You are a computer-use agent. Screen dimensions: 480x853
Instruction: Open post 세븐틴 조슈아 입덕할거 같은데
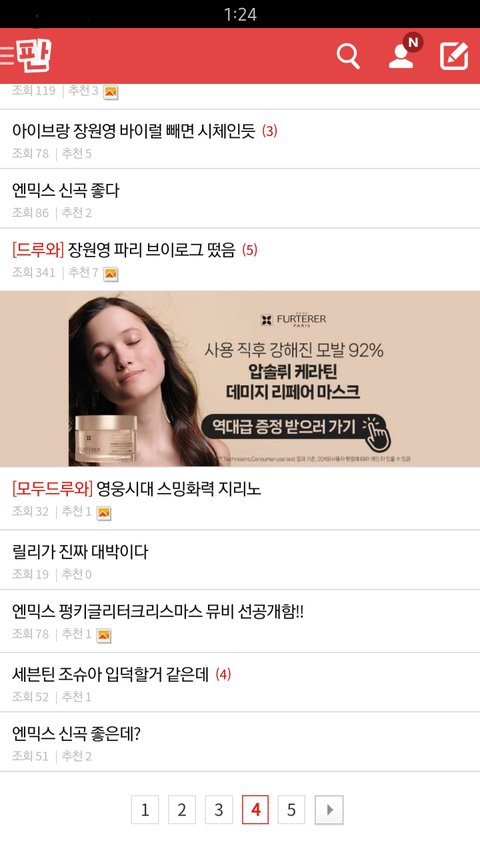tap(240, 683)
